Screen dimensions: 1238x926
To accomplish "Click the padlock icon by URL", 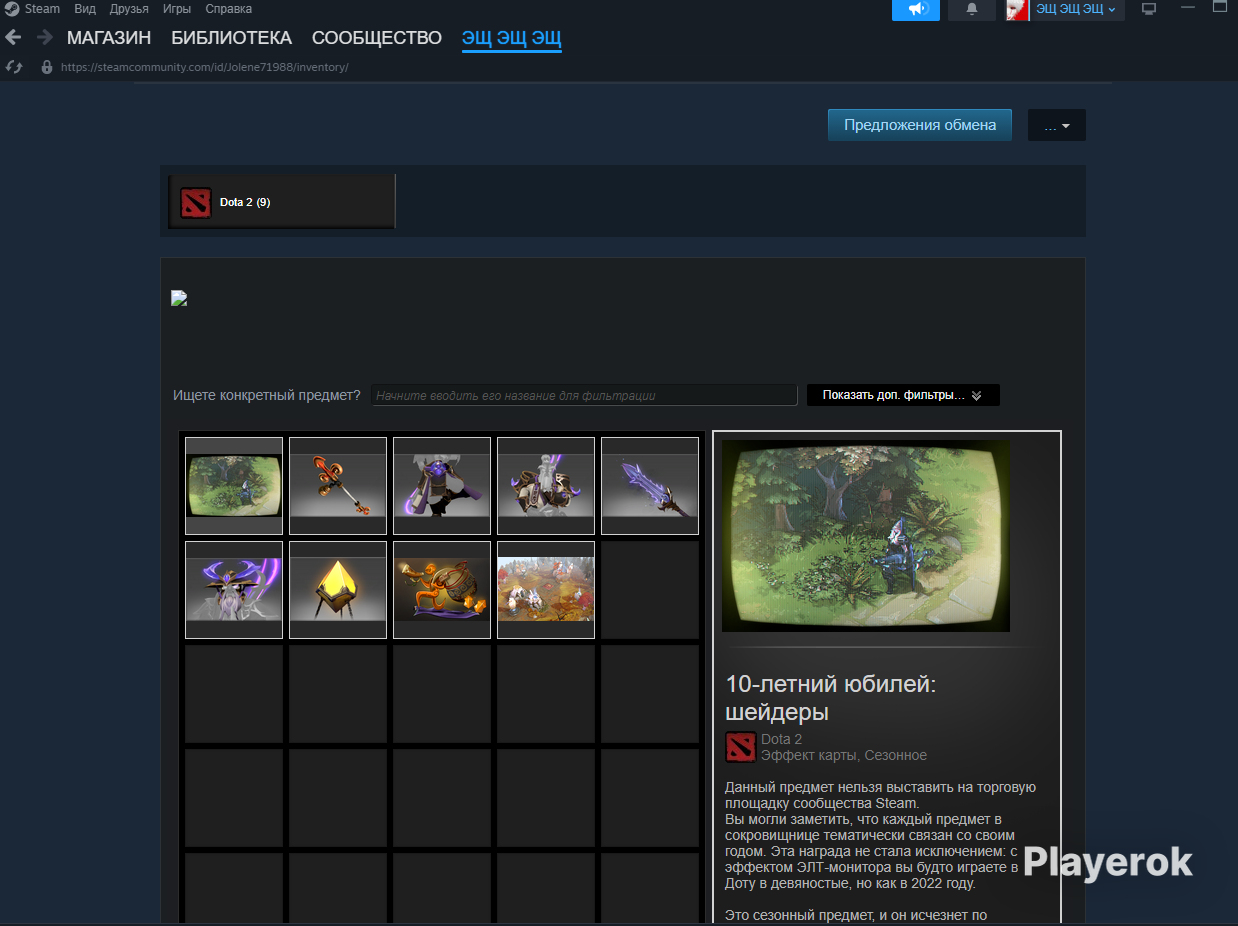I will coord(46,67).
